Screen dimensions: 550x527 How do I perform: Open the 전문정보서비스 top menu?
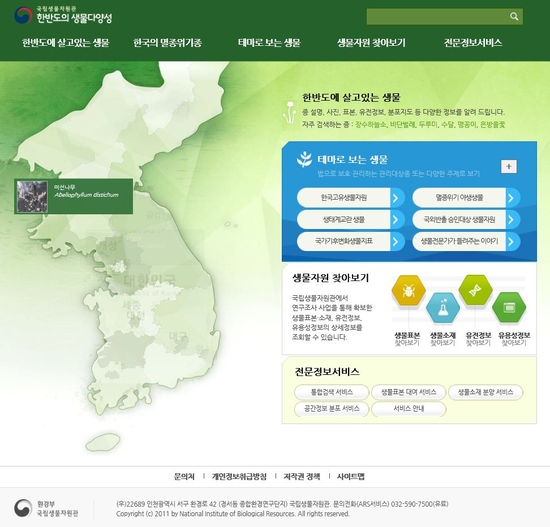coord(473,43)
